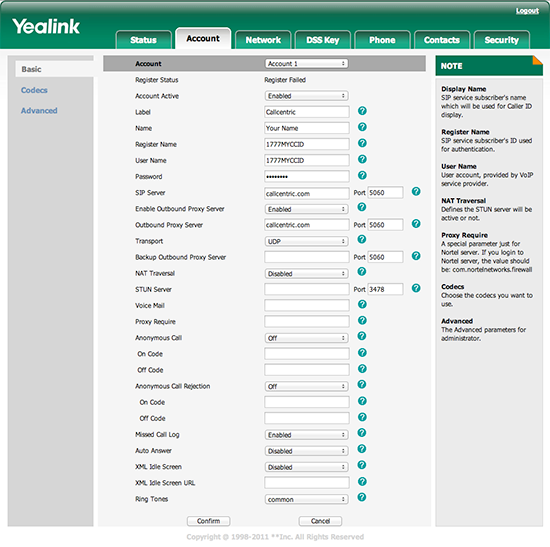The image size is (550, 547).
Task: Open the Phone tab
Action: point(382,40)
